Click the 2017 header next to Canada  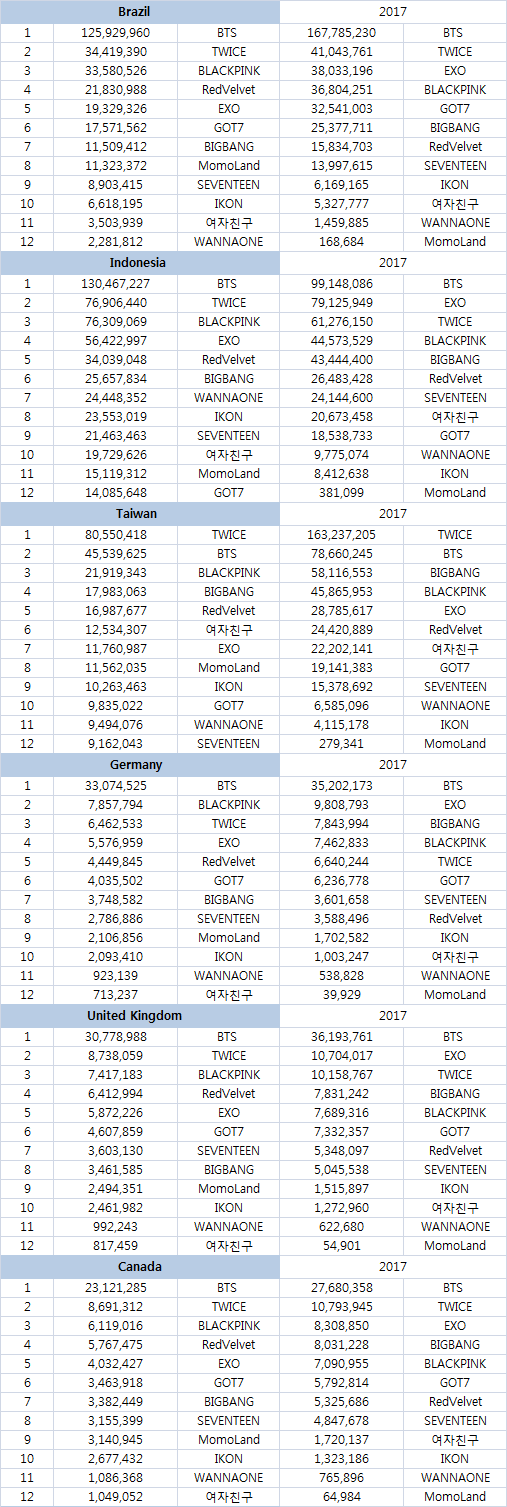393,1268
